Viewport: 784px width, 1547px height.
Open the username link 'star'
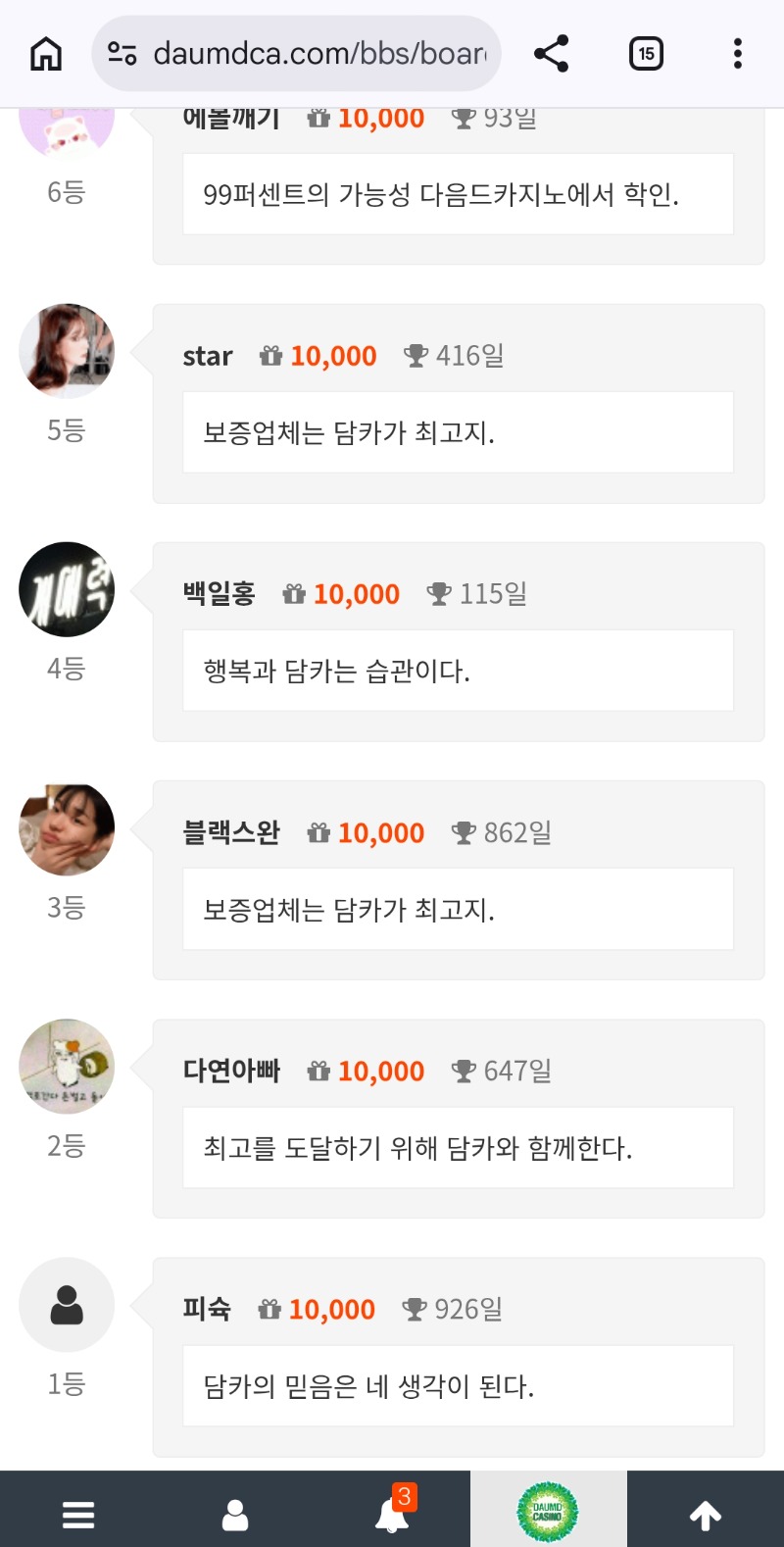pos(208,356)
